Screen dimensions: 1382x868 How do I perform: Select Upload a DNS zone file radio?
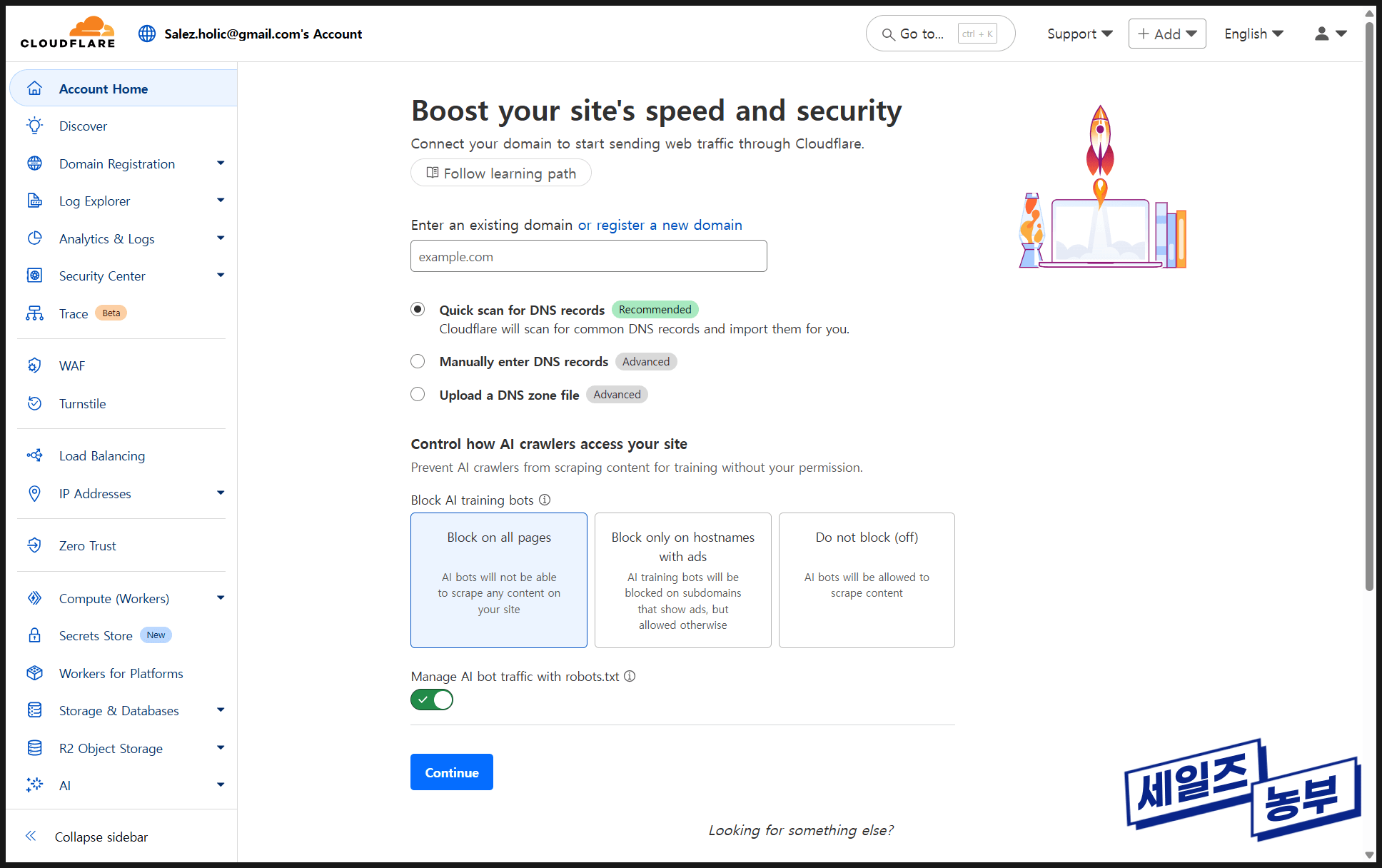[x=418, y=394]
